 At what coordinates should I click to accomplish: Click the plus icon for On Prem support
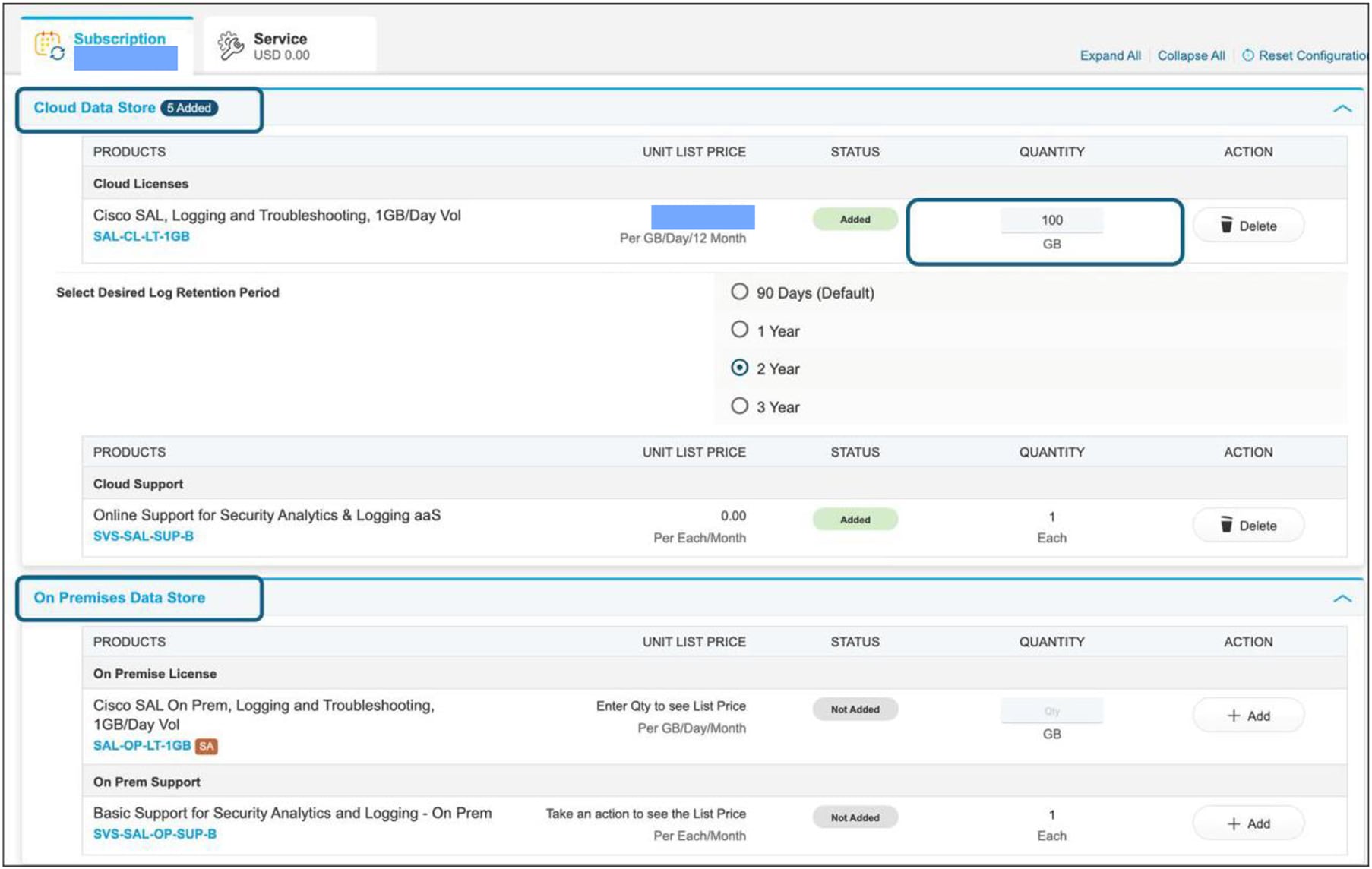tap(1234, 823)
